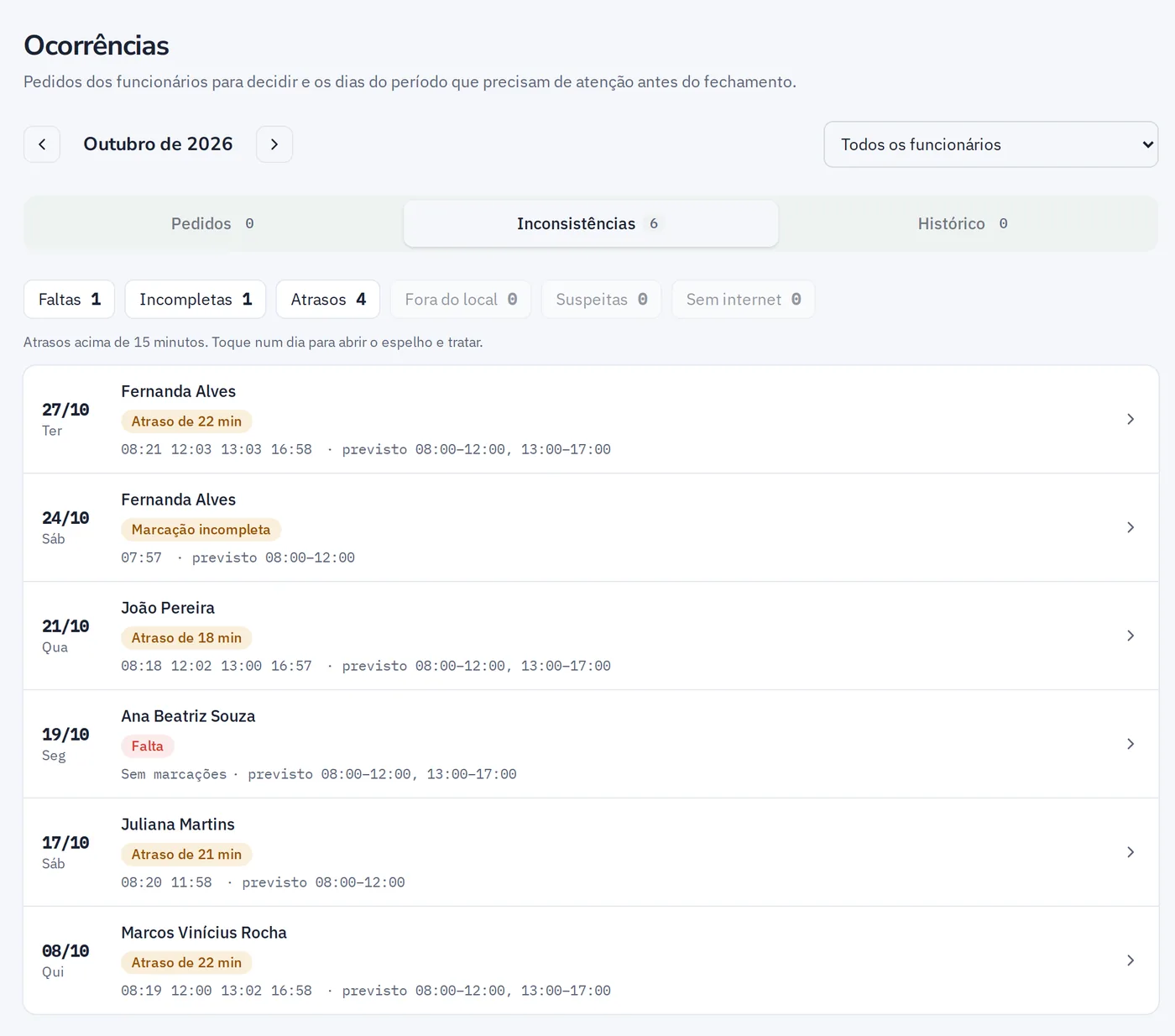Click Sem marcações text

[174, 774]
